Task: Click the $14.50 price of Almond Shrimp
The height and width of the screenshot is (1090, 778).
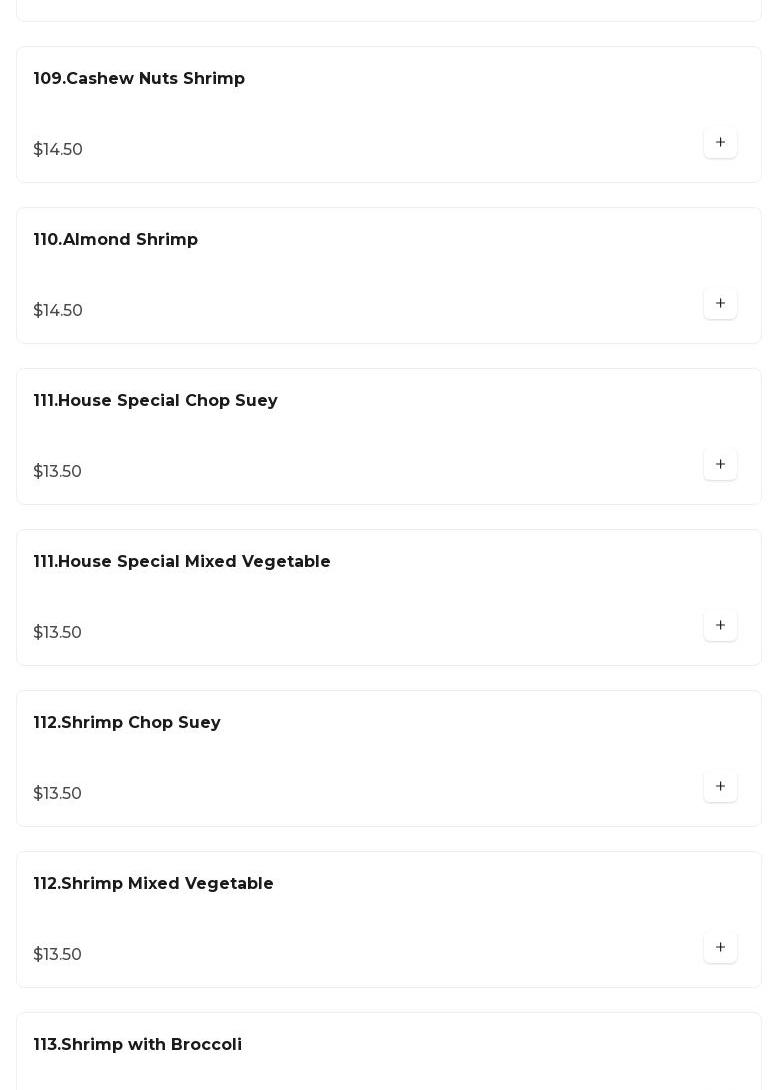Action: [58, 311]
